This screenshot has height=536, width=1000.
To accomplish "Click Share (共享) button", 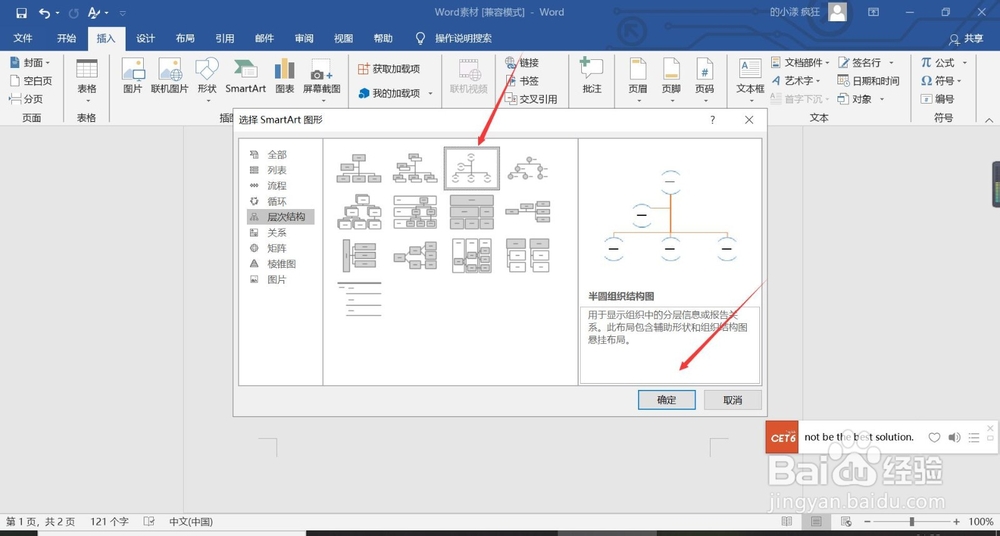I will pyautogui.click(x=966, y=38).
